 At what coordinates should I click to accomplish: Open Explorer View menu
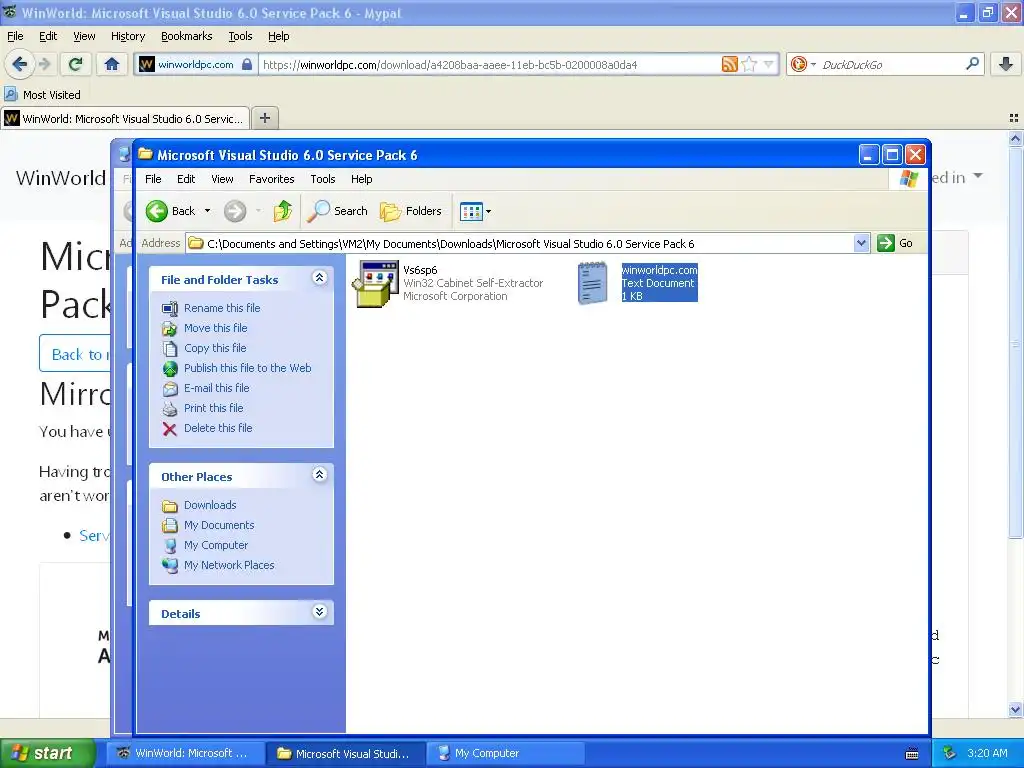point(222,179)
